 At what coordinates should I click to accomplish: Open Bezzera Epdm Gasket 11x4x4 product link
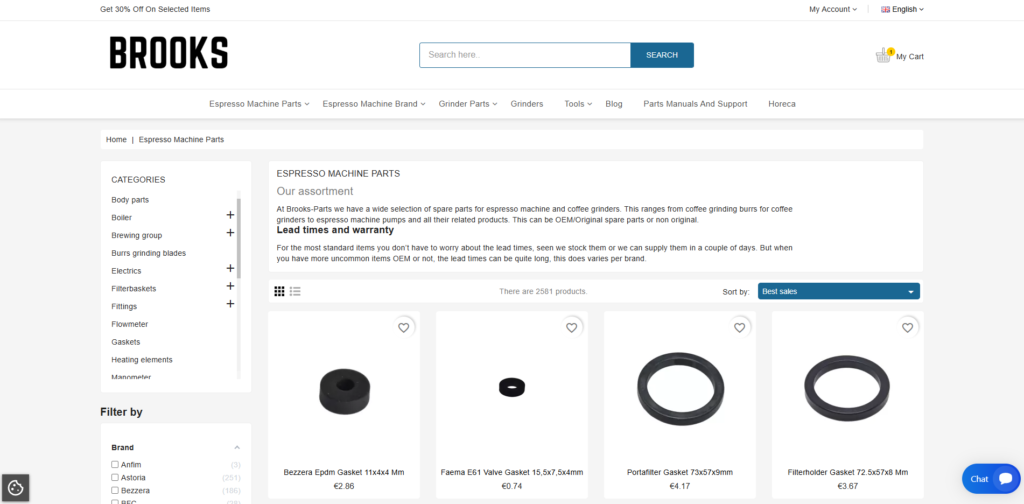(x=344, y=472)
